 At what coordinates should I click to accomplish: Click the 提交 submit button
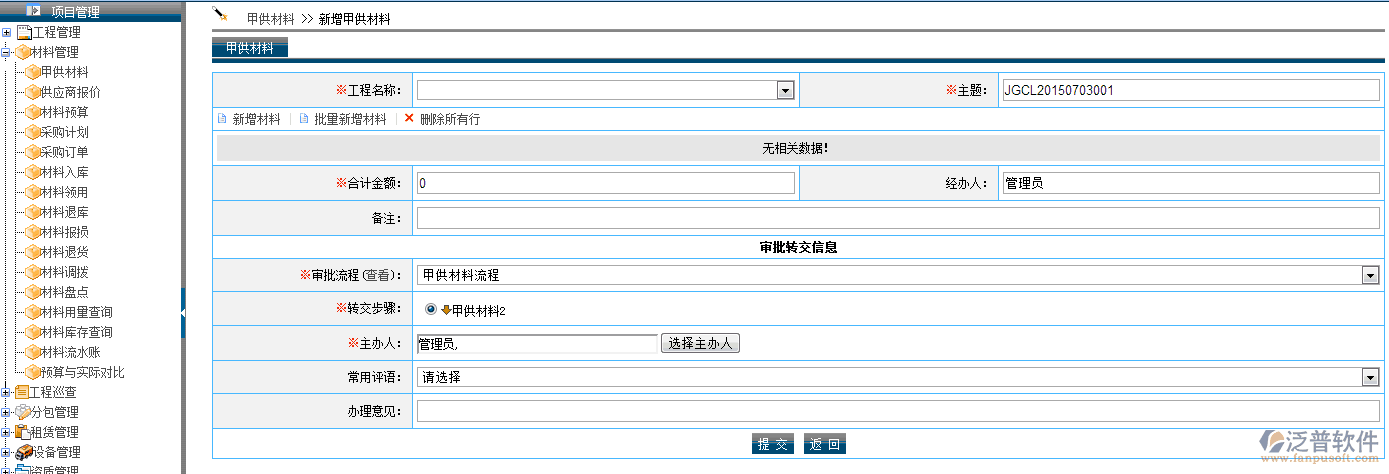(773, 444)
